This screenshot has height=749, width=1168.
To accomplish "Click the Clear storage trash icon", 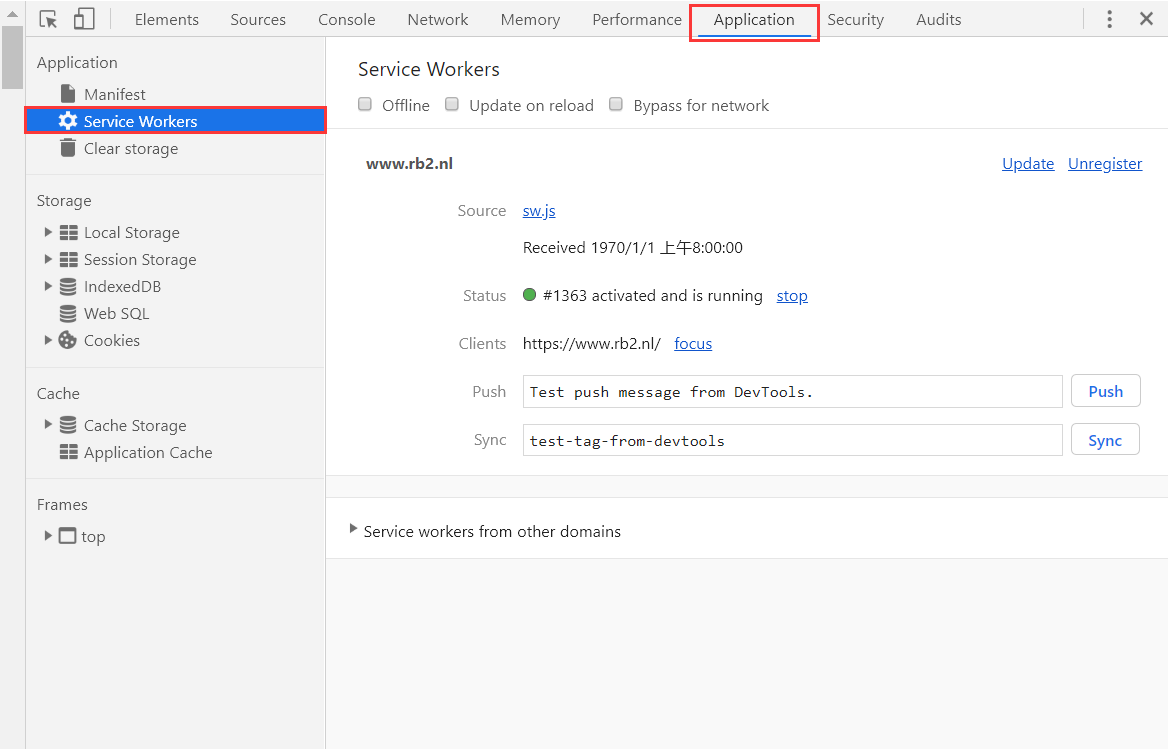I will pos(68,147).
